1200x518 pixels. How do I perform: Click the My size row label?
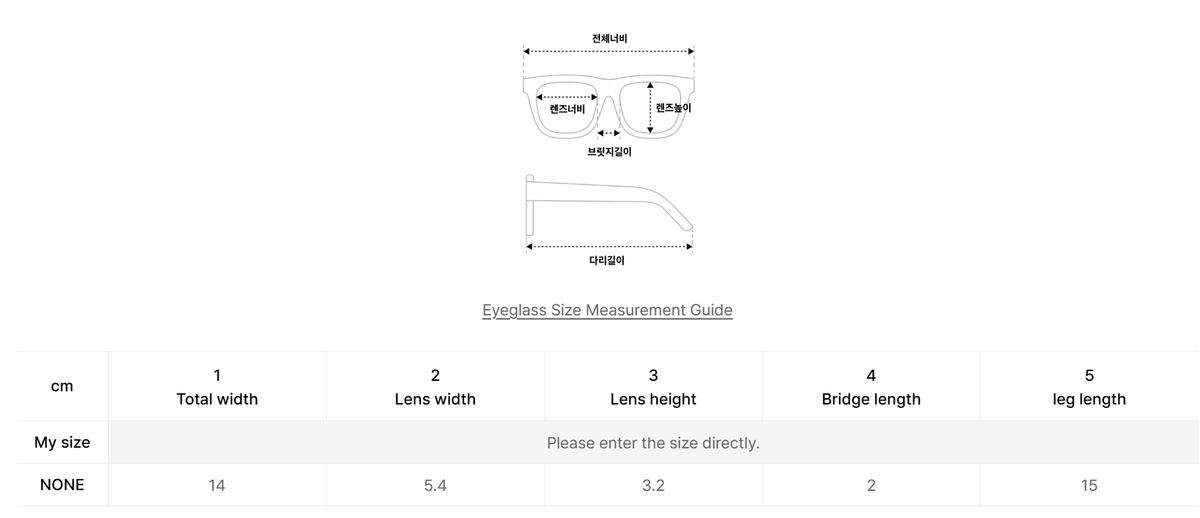pos(62,442)
